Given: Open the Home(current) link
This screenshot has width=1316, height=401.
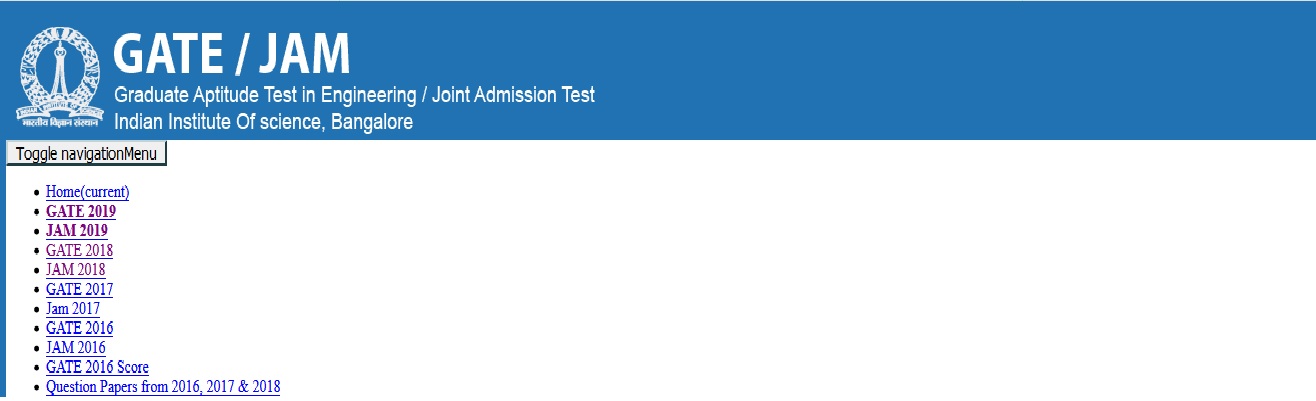Looking at the screenshot, I should click(87, 192).
